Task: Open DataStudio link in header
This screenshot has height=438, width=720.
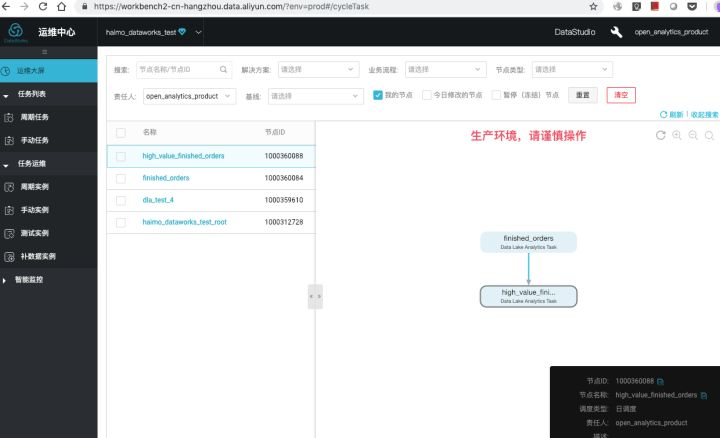Action: pos(574,32)
